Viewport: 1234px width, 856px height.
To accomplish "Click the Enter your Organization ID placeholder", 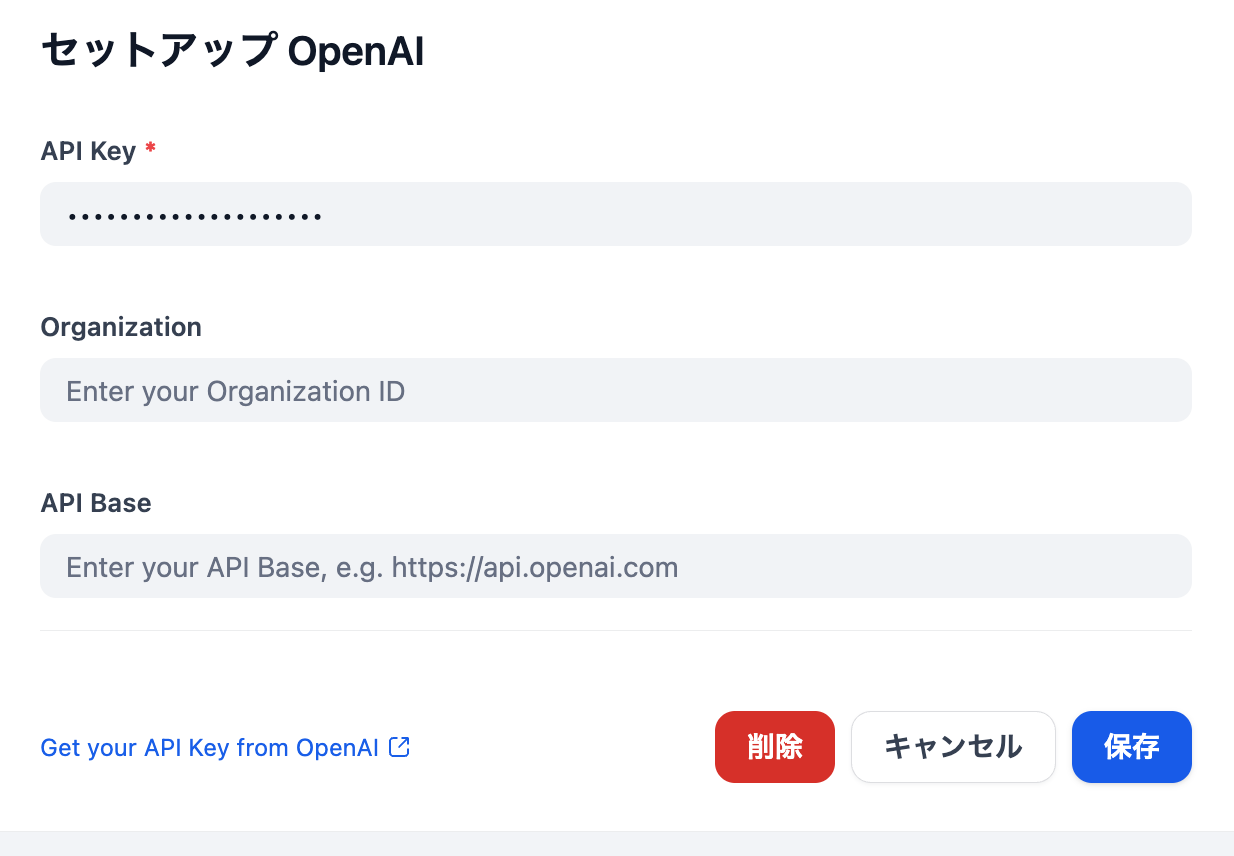I will click(x=235, y=390).
